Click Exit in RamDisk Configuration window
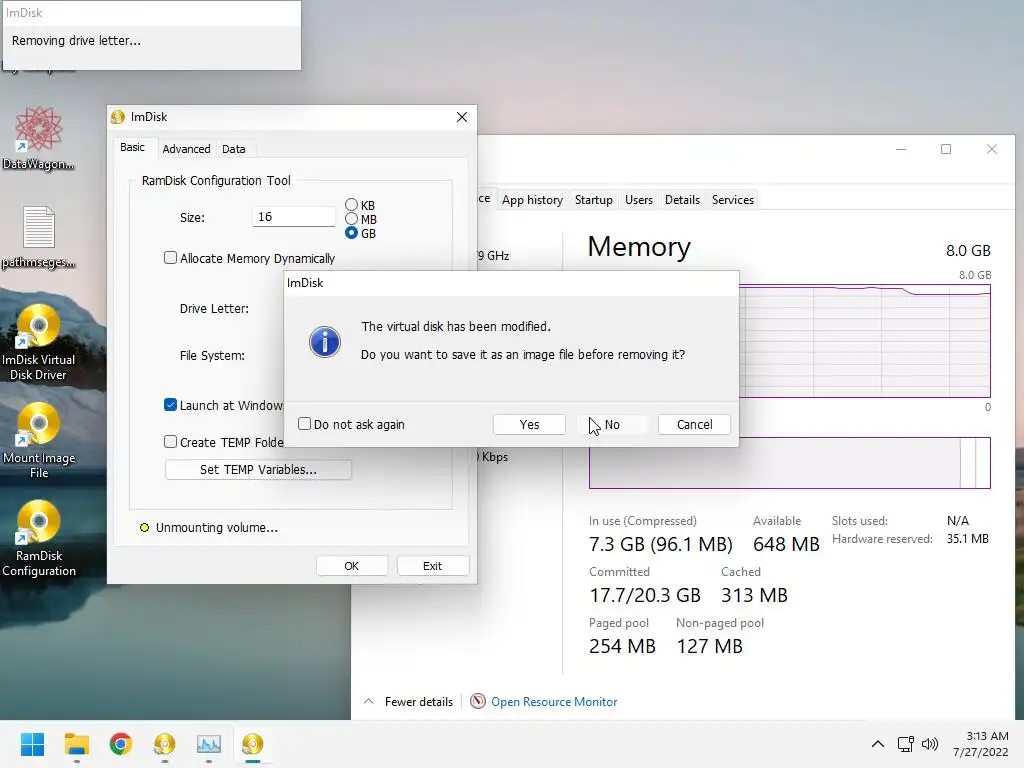The width and height of the screenshot is (1024, 768). click(432, 566)
